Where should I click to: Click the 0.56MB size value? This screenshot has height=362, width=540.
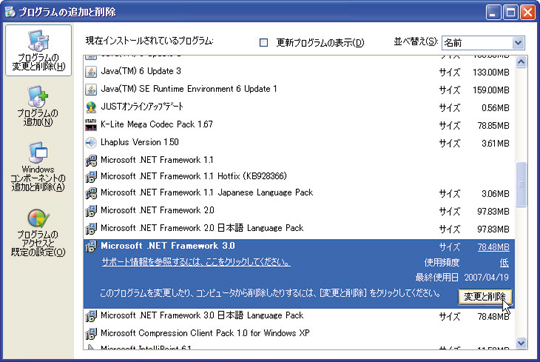click(495, 108)
